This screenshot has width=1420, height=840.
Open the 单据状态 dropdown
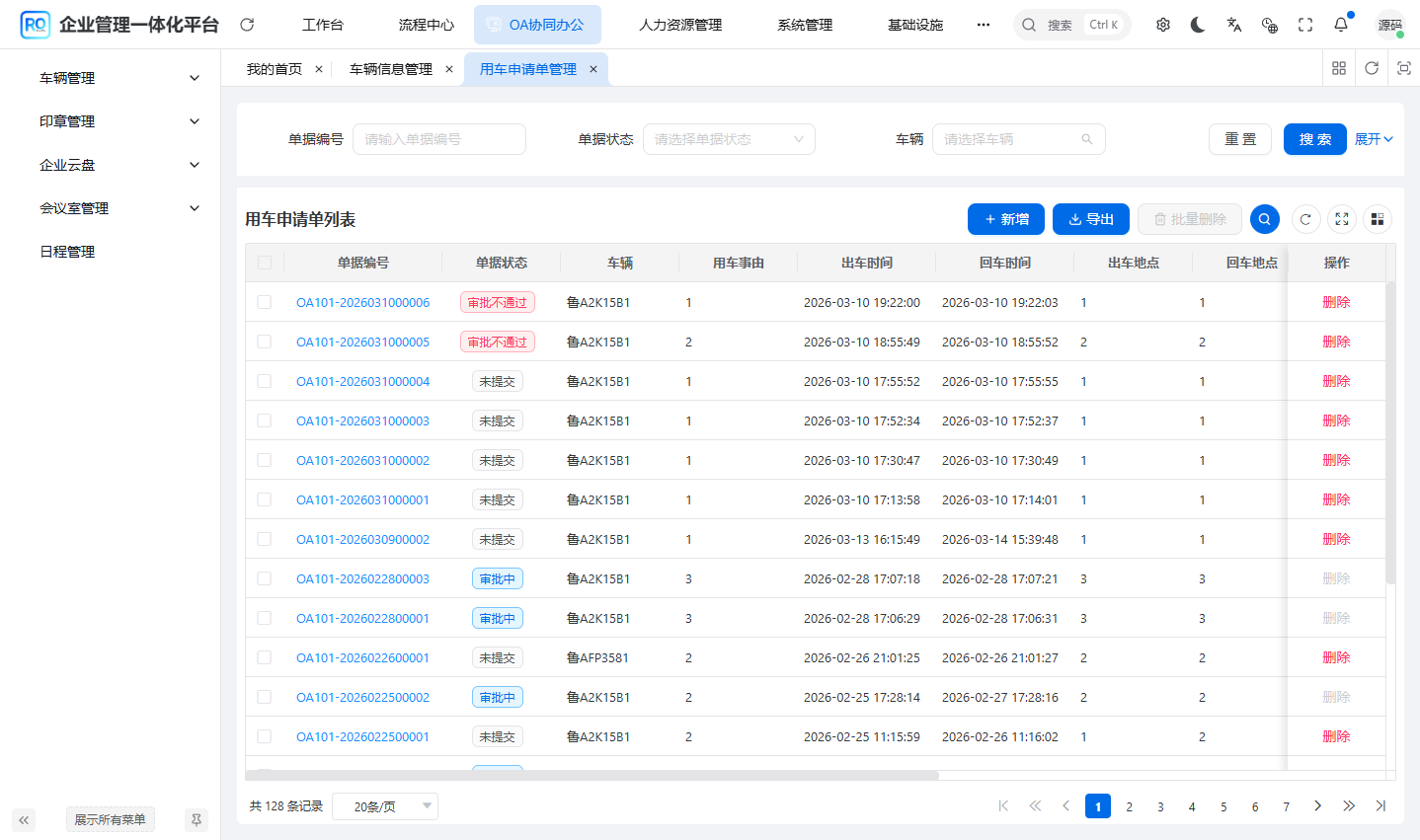click(x=729, y=139)
